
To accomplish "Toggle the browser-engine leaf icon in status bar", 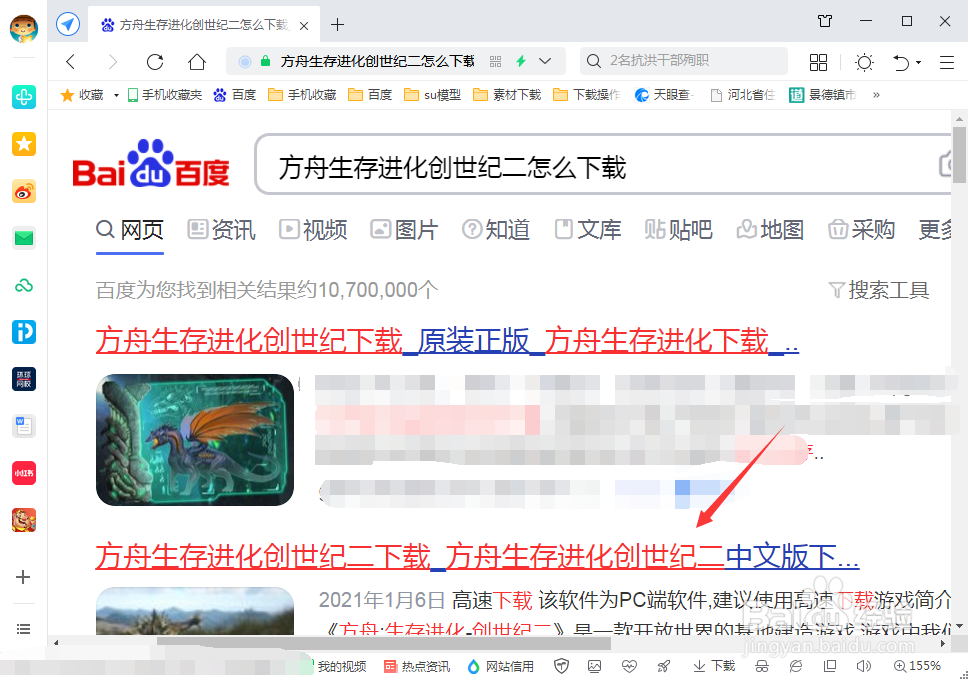I will point(796,666).
